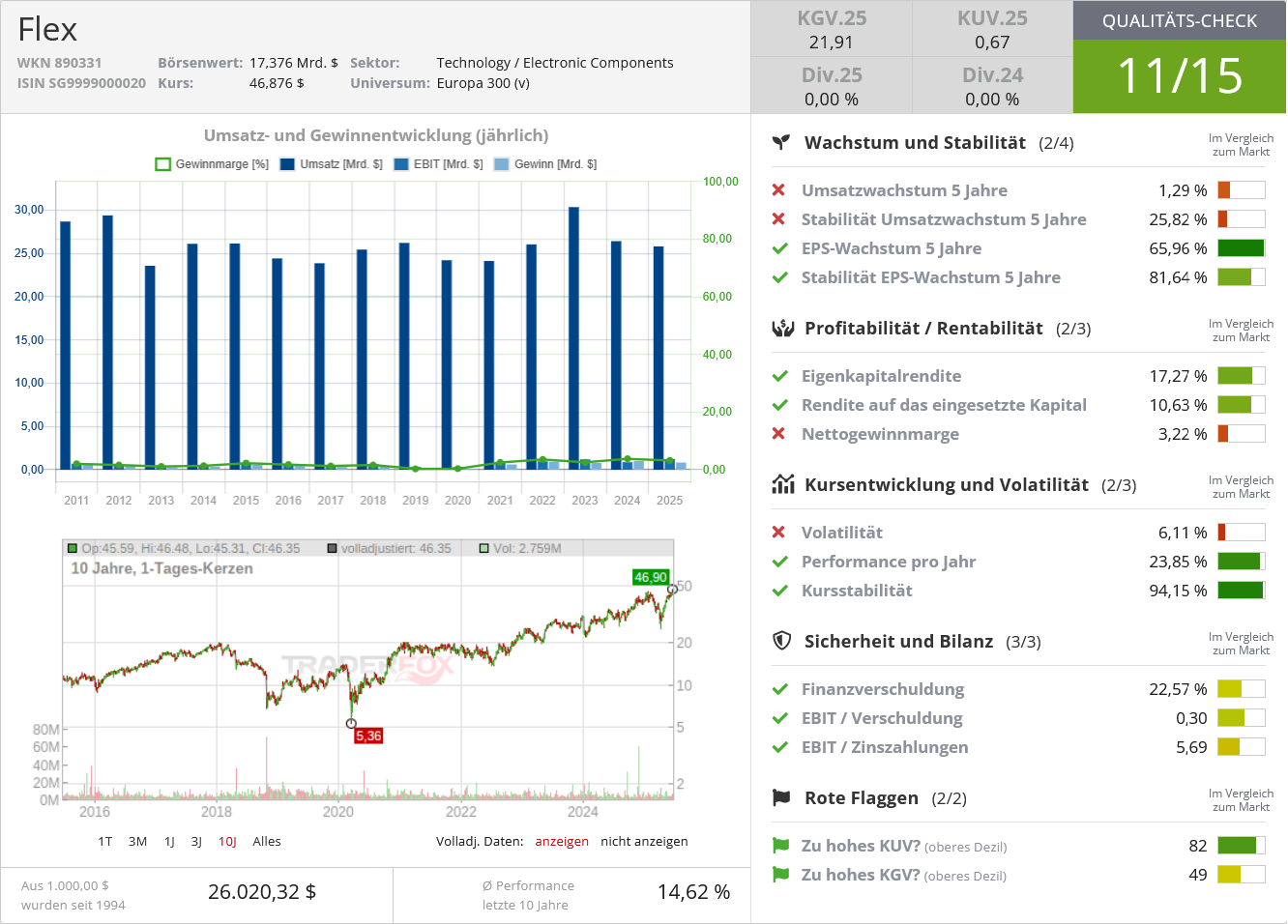Toggle the volladjustiert series checkbox
The width and height of the screenshot is (1288, 924).
(332, 549)
